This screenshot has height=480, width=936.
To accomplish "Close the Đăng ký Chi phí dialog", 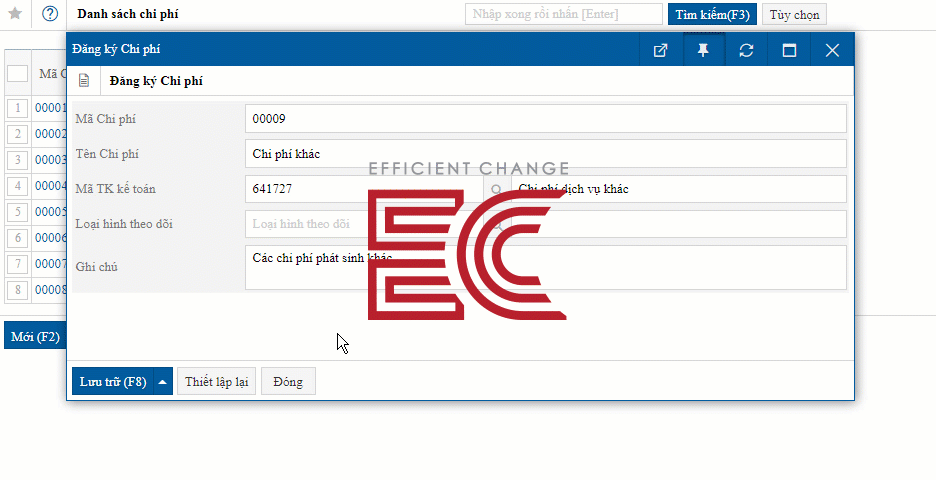I will tap(832, 50).
